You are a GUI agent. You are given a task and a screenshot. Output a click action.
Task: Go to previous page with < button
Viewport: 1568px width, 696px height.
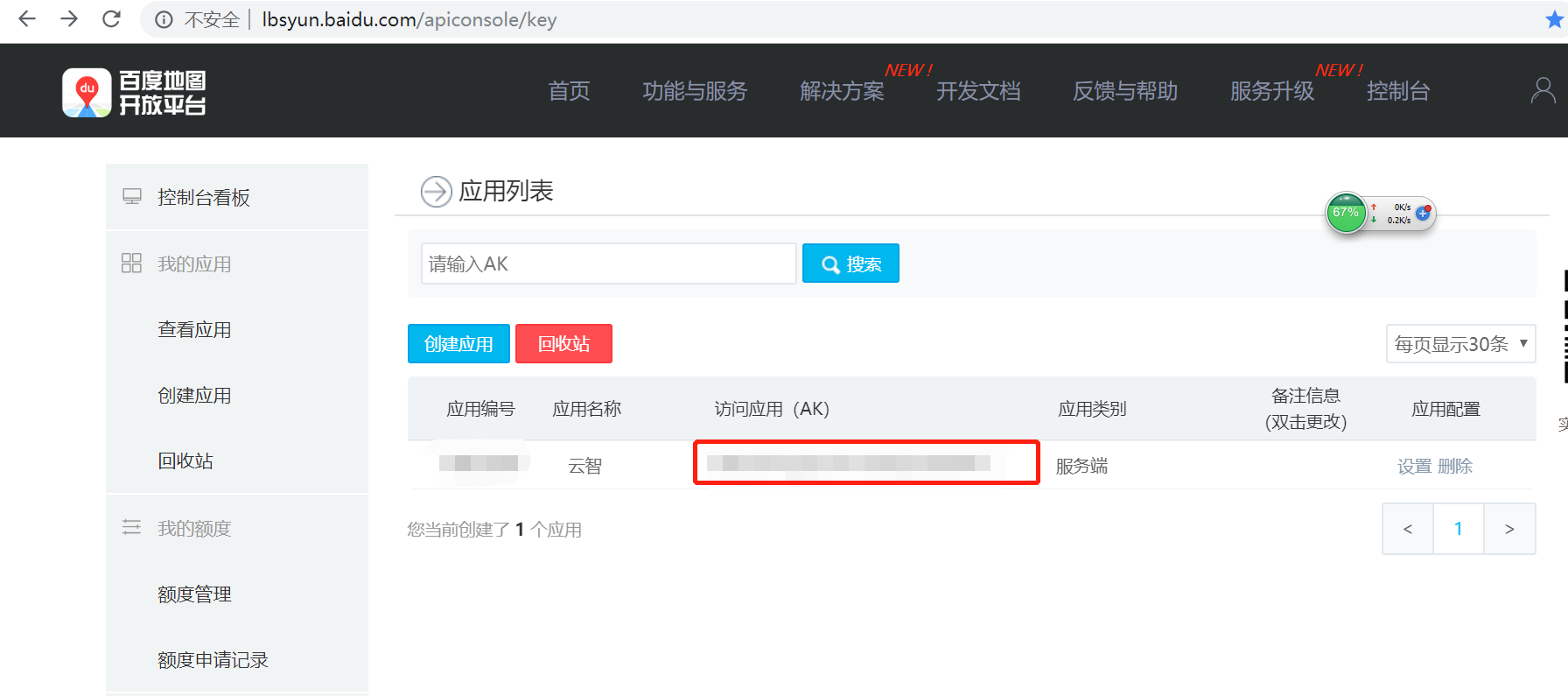point(1407,529)
